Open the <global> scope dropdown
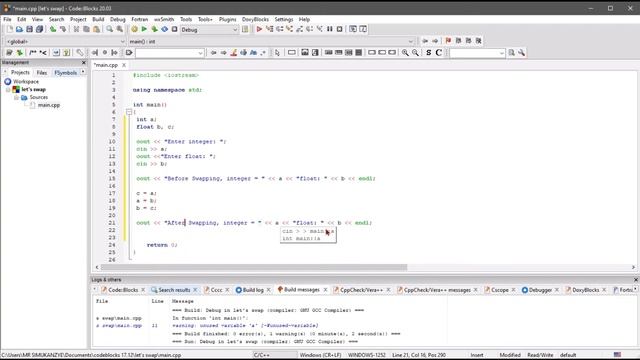The image size is (640, 360). 65,41
